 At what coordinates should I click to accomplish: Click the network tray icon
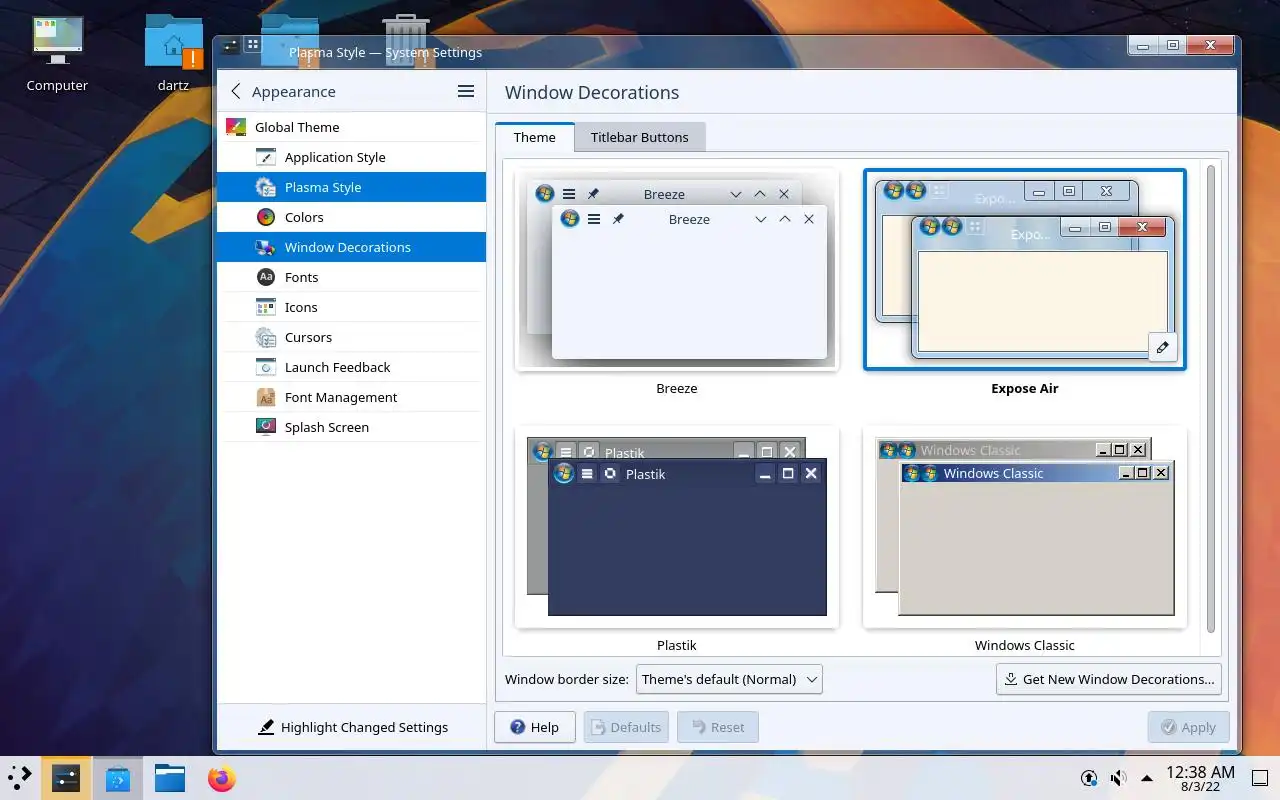point(1089,778)
